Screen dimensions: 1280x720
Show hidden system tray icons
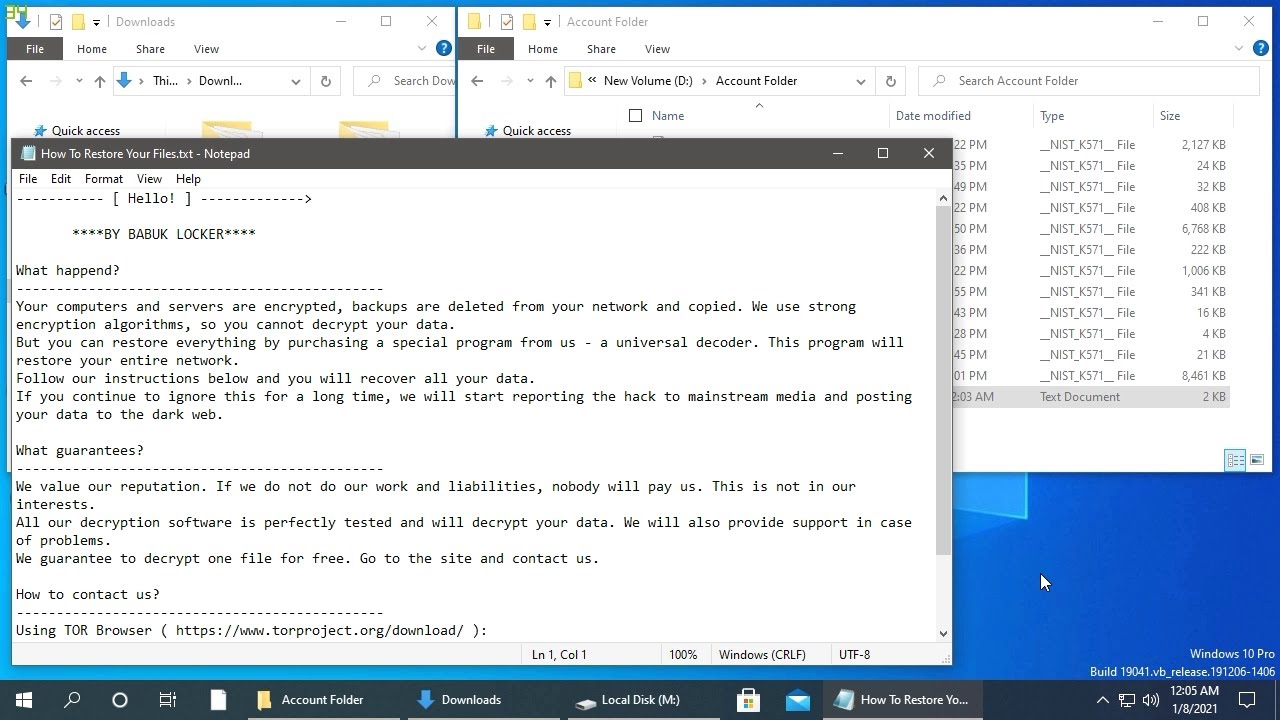[x=1102, y=700]
